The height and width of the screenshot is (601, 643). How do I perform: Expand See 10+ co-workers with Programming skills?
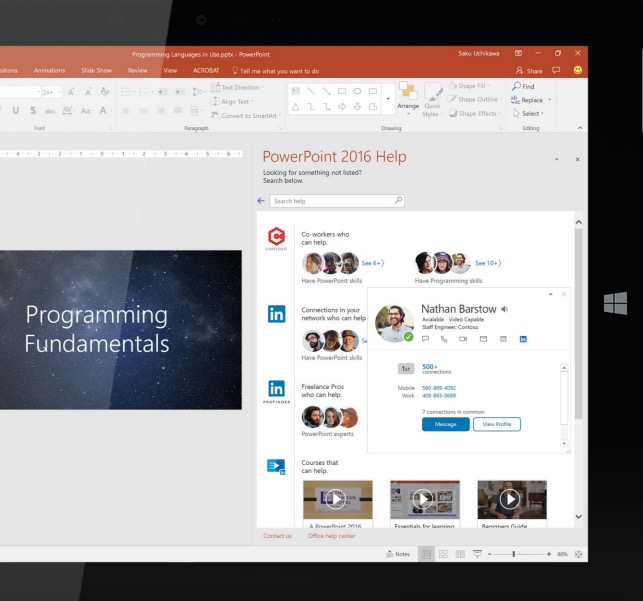click(488, 263)
